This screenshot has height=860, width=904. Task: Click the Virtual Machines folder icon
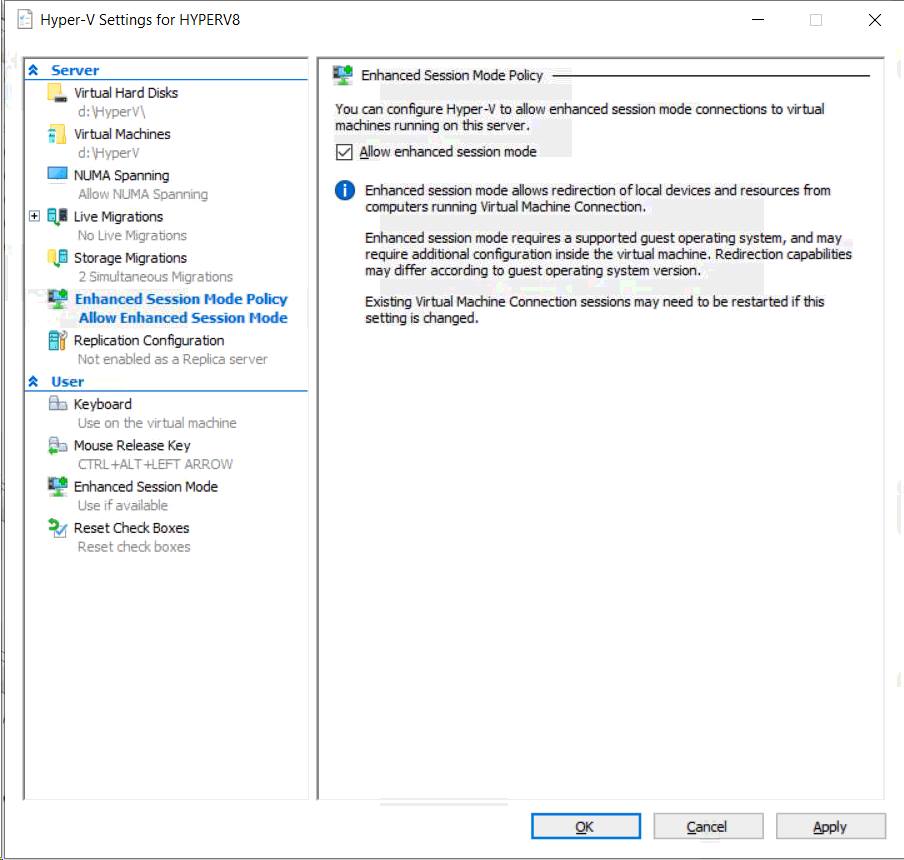coord(57,134)
